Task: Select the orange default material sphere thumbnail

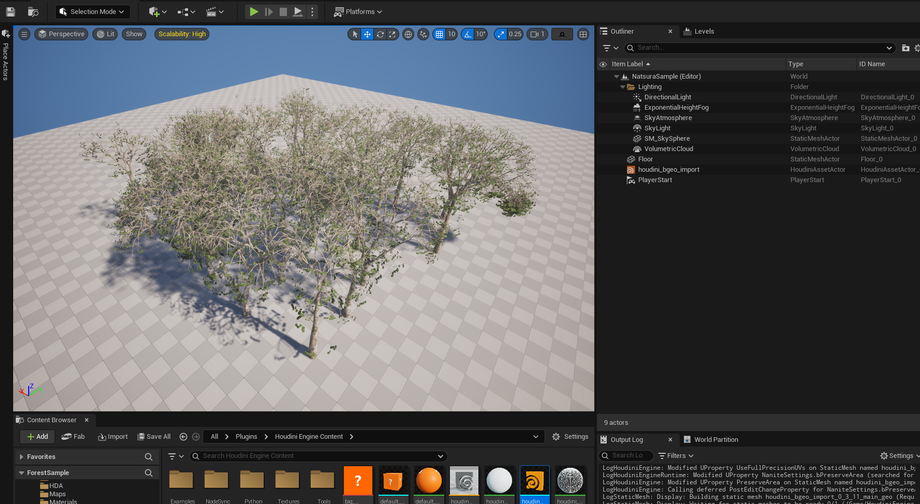Action: [x=428, y=480]
